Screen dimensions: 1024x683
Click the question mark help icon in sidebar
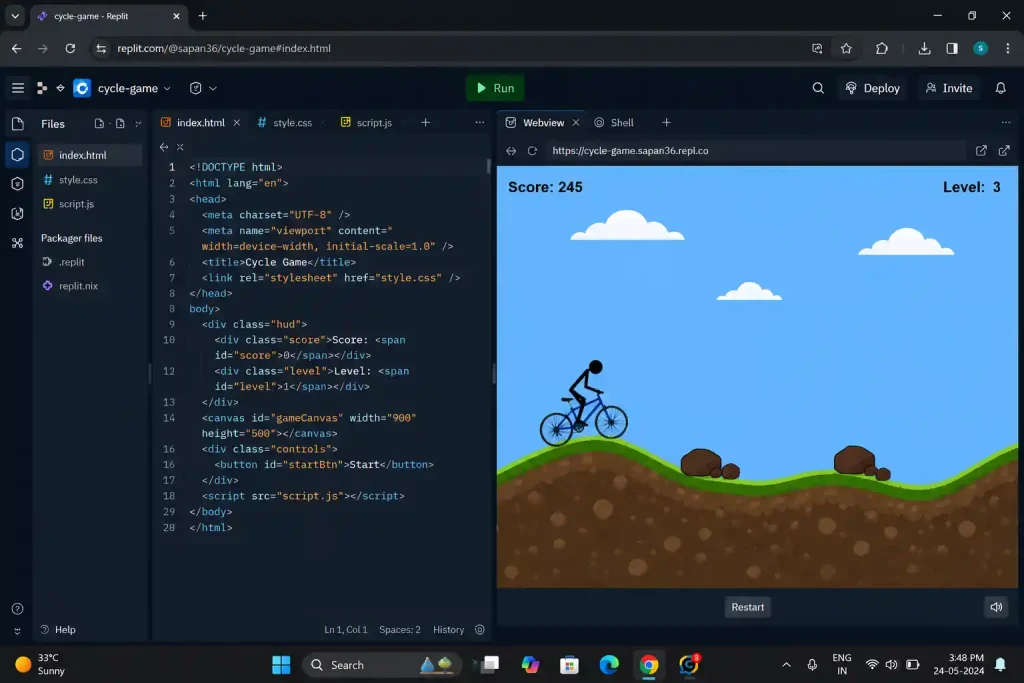point(18,609)
